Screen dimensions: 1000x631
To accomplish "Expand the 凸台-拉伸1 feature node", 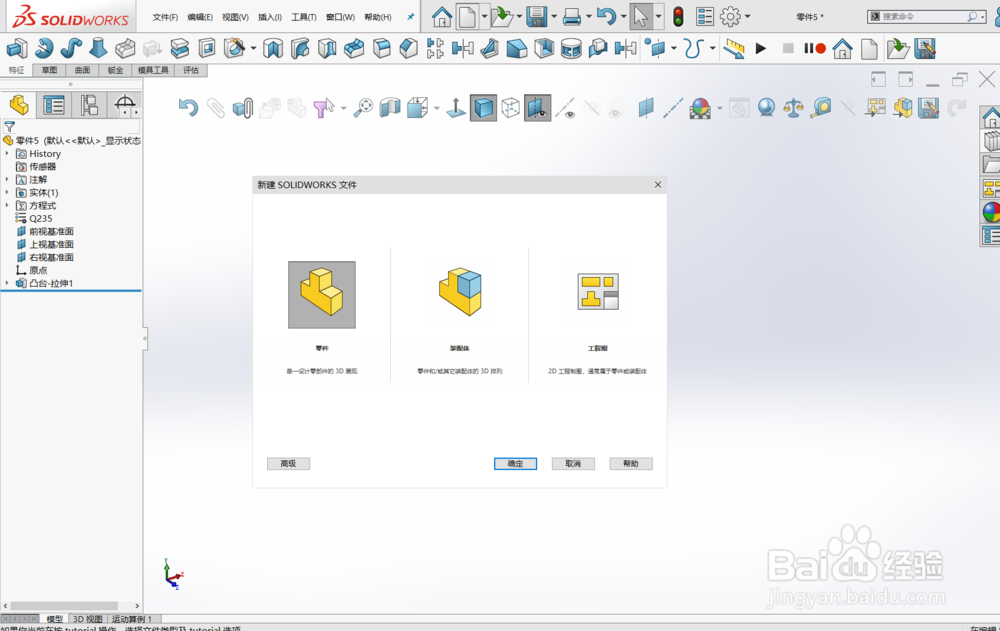I will click(x=7, y=283).
